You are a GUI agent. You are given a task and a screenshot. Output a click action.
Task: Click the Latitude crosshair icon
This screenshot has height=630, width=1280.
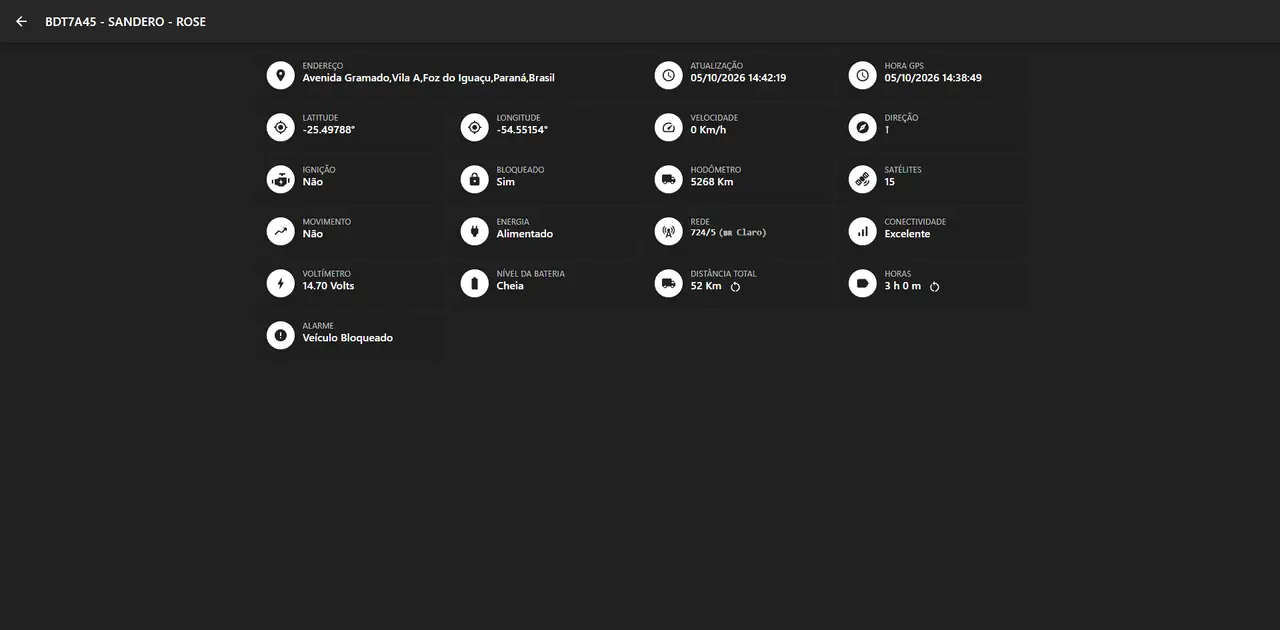280,127
